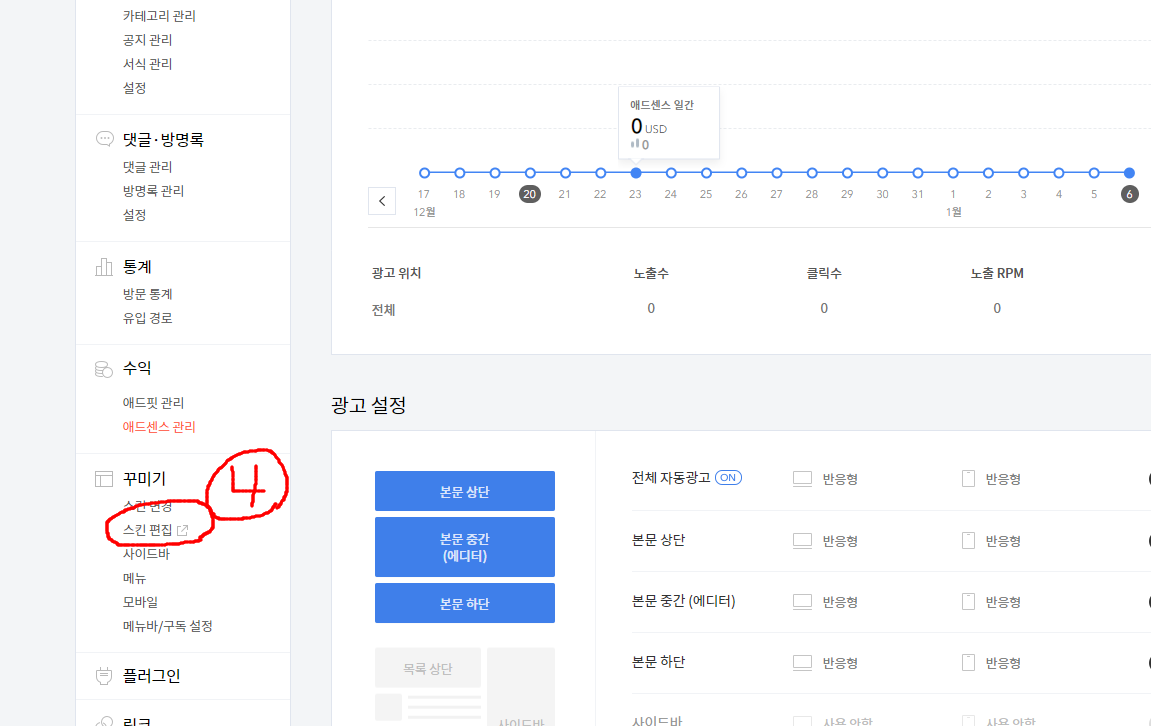The image size is (1151, 726).
Task: Open 서식 관리 menu item
Action: click(148, 64)
